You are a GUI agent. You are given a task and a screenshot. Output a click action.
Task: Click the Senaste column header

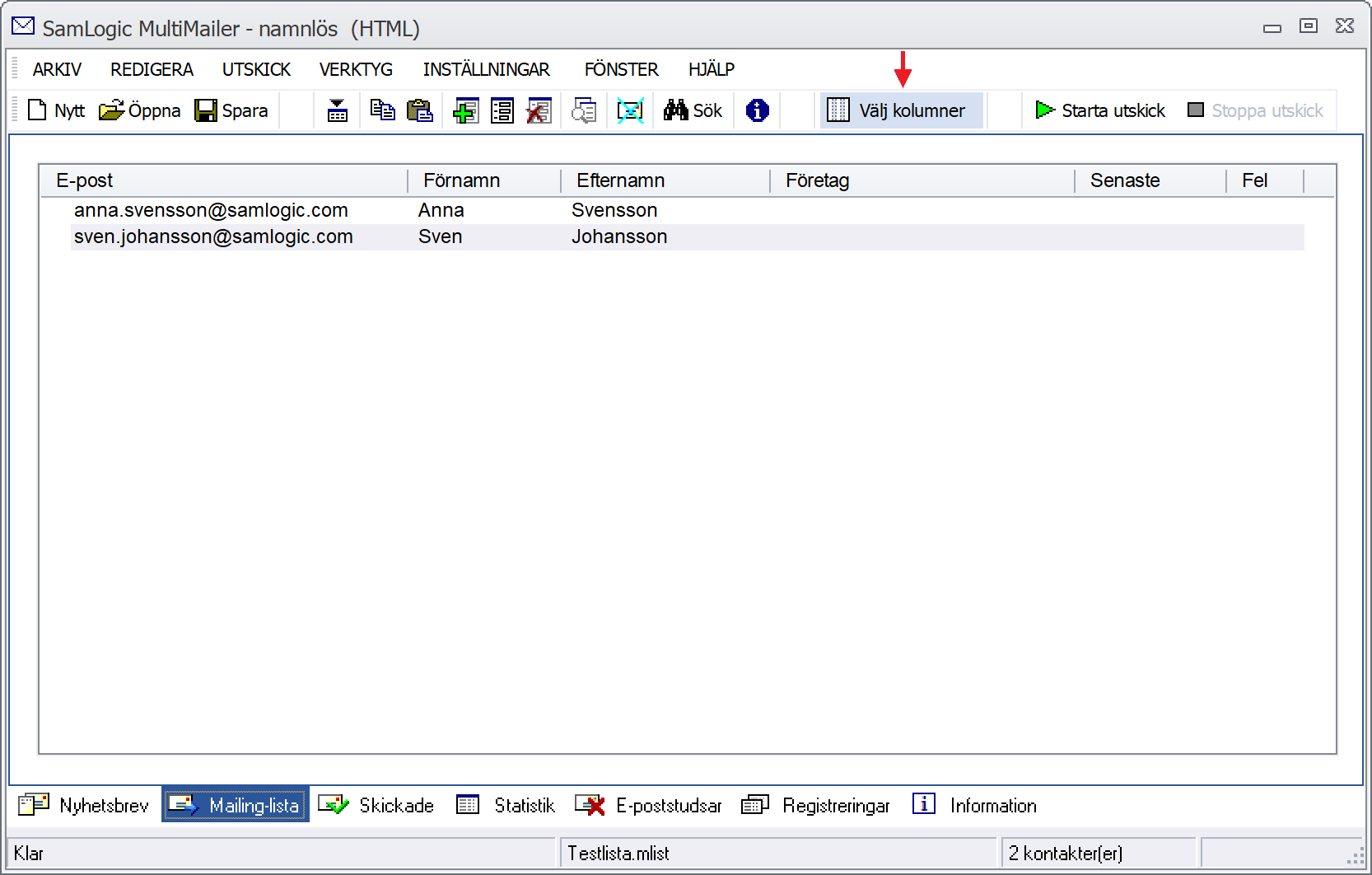point(1150,180)
